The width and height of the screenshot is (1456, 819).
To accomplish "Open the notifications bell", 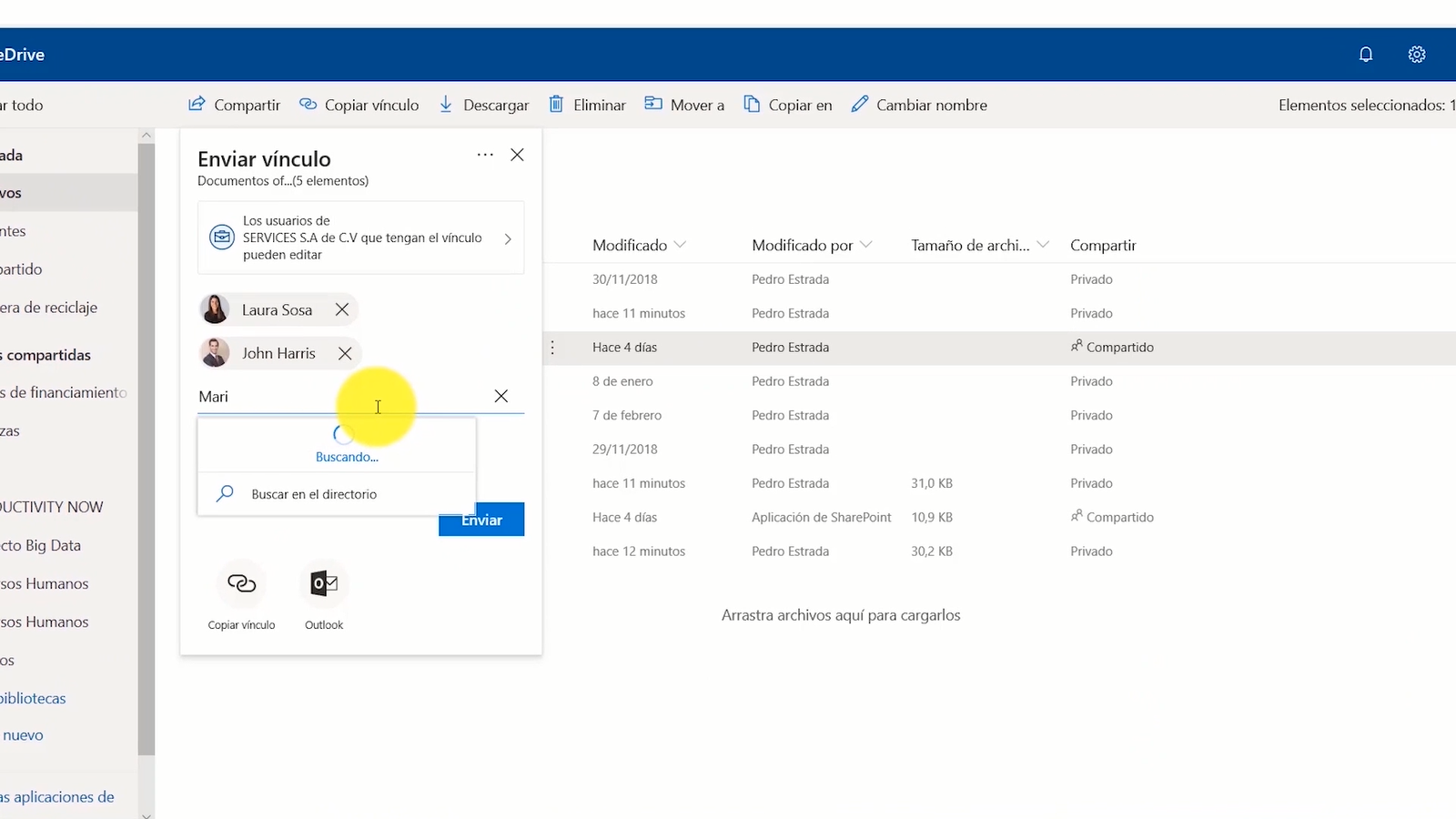I will click(x=1365, y=55).
